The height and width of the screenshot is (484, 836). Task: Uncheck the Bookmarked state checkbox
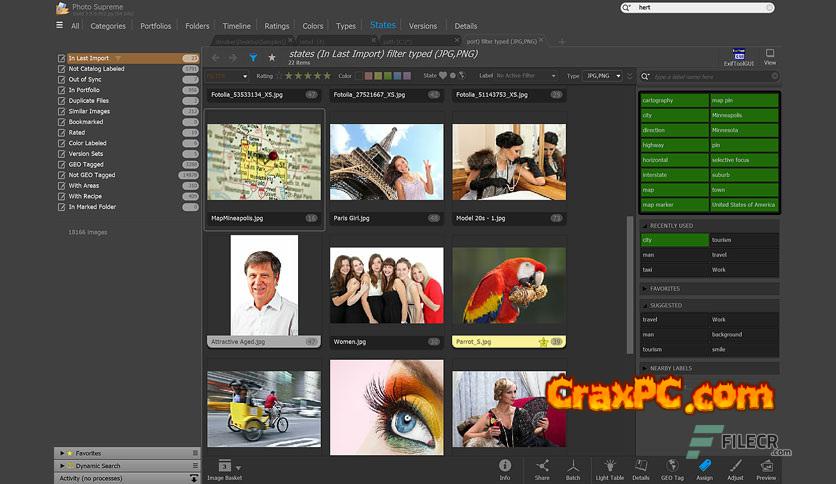click(62, 122)
